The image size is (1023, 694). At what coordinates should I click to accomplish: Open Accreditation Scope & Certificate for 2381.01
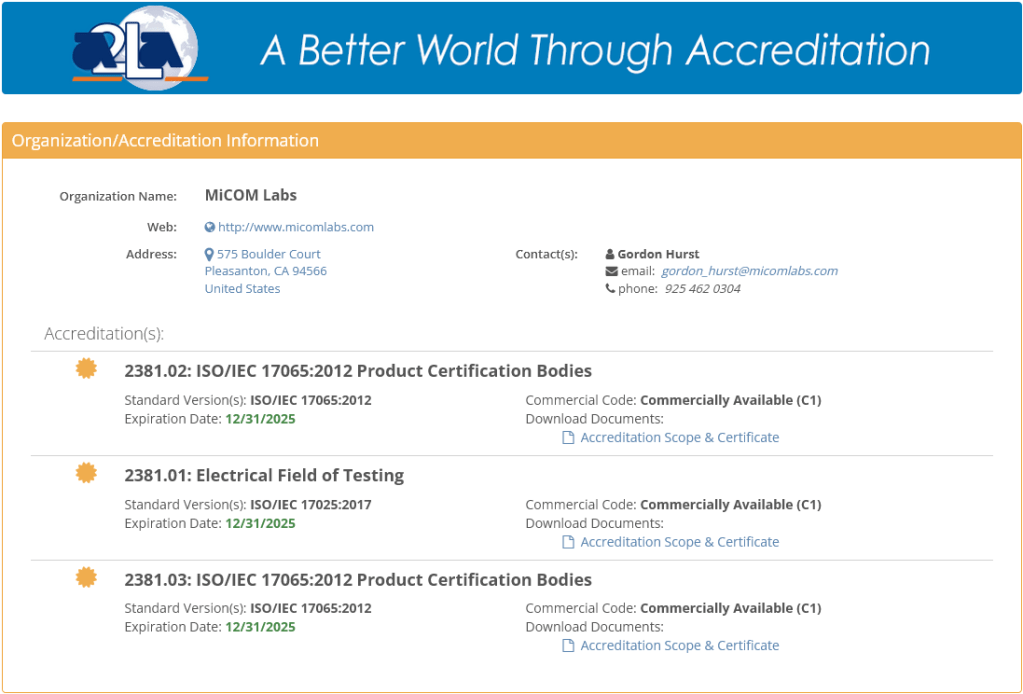[680, 541]
